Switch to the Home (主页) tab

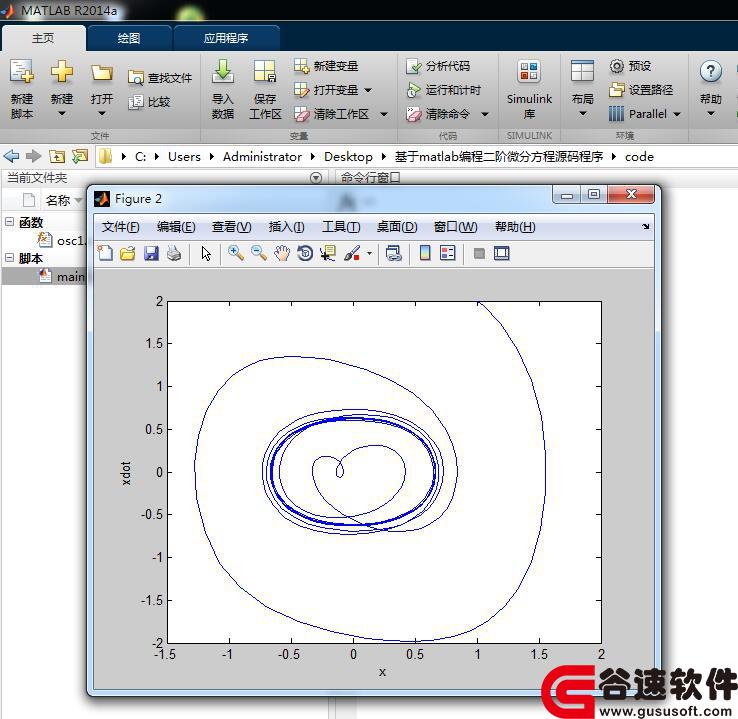(x=43, y=38)
